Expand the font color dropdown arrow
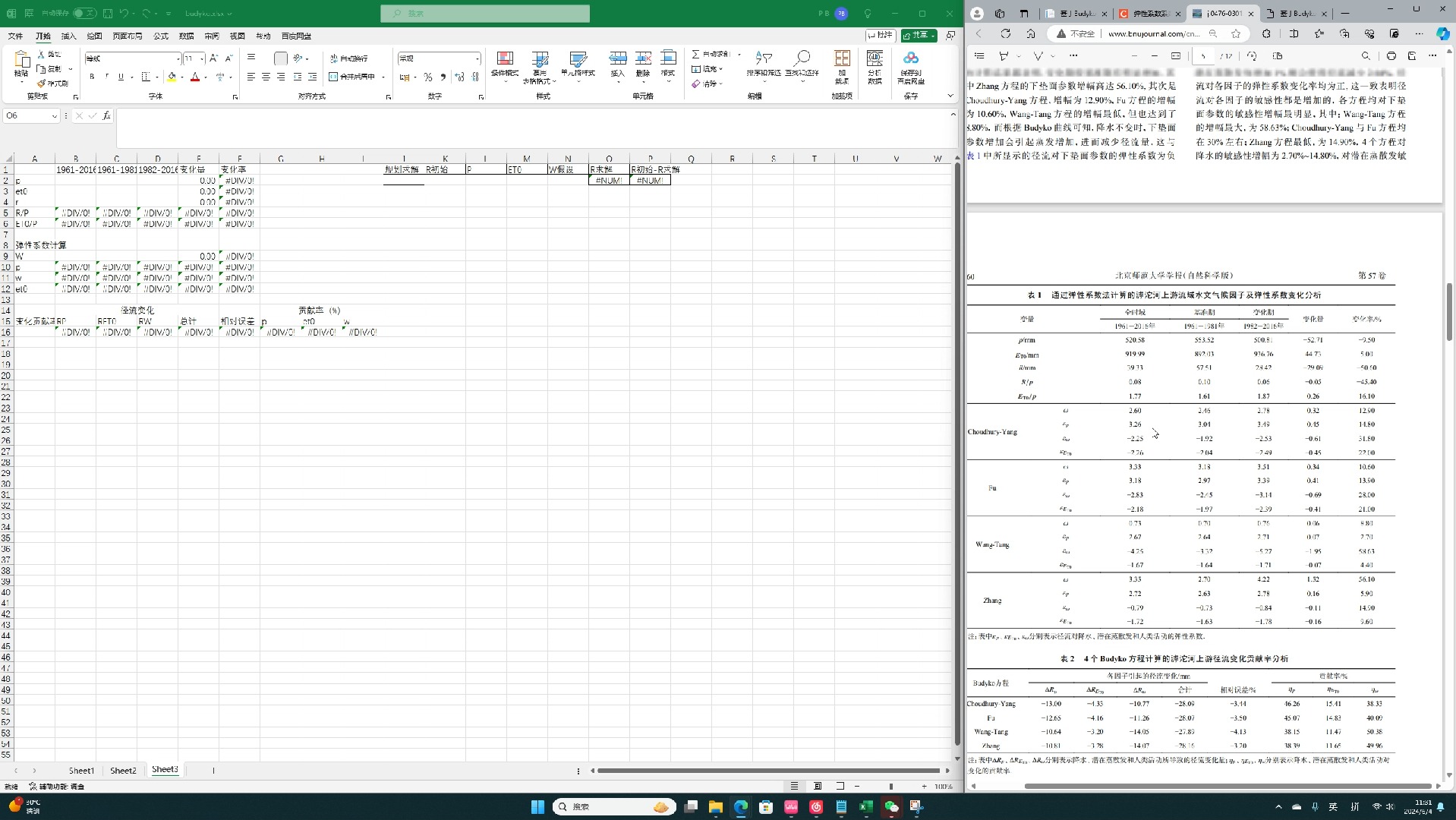Viewport: 1456px width, 820px height. [205, 78]
